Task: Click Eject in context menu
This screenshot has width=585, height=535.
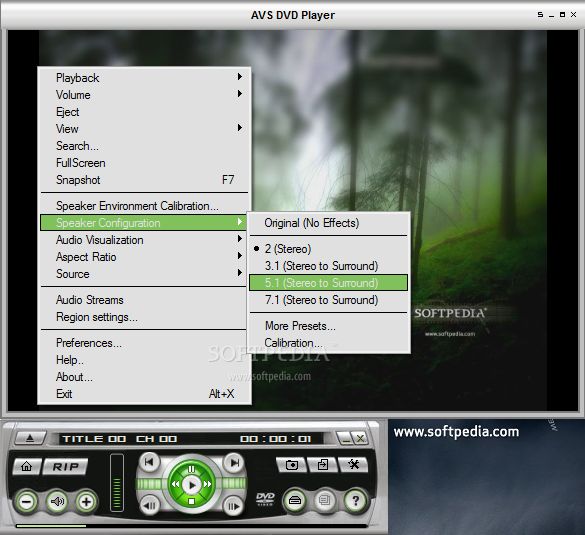Action: coord(144,112)
